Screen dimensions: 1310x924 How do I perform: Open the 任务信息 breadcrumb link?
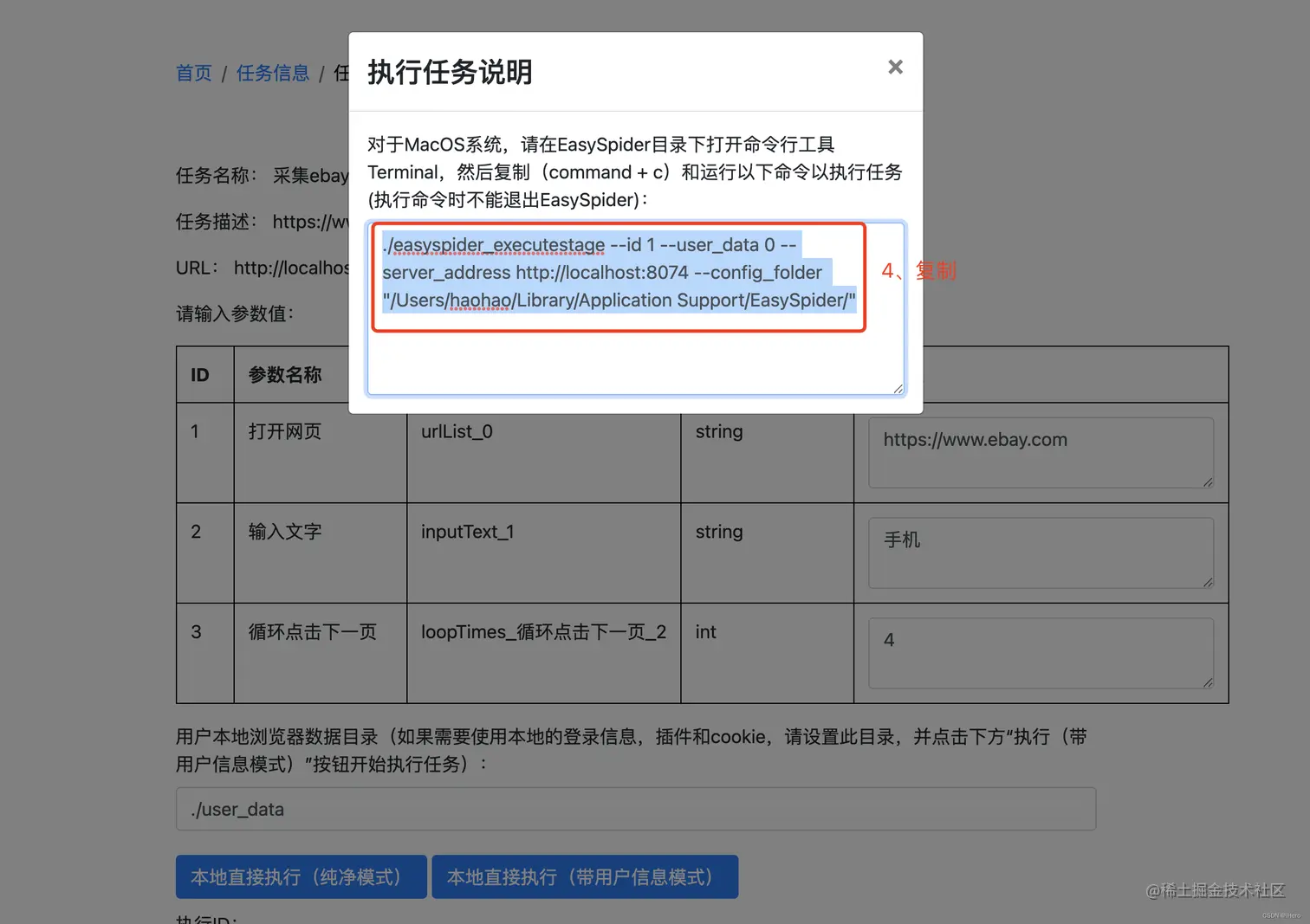click(x=272, y=73)
